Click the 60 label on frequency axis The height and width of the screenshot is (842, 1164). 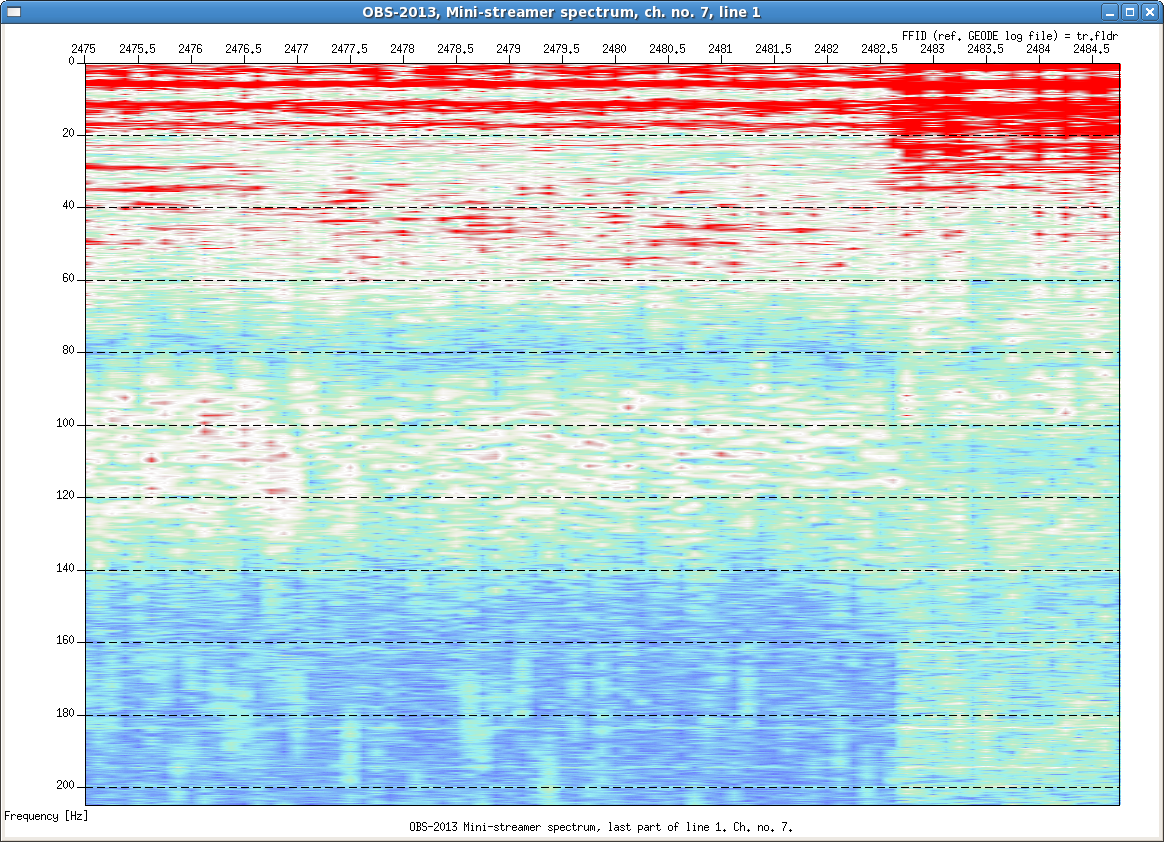coord(68,278)
